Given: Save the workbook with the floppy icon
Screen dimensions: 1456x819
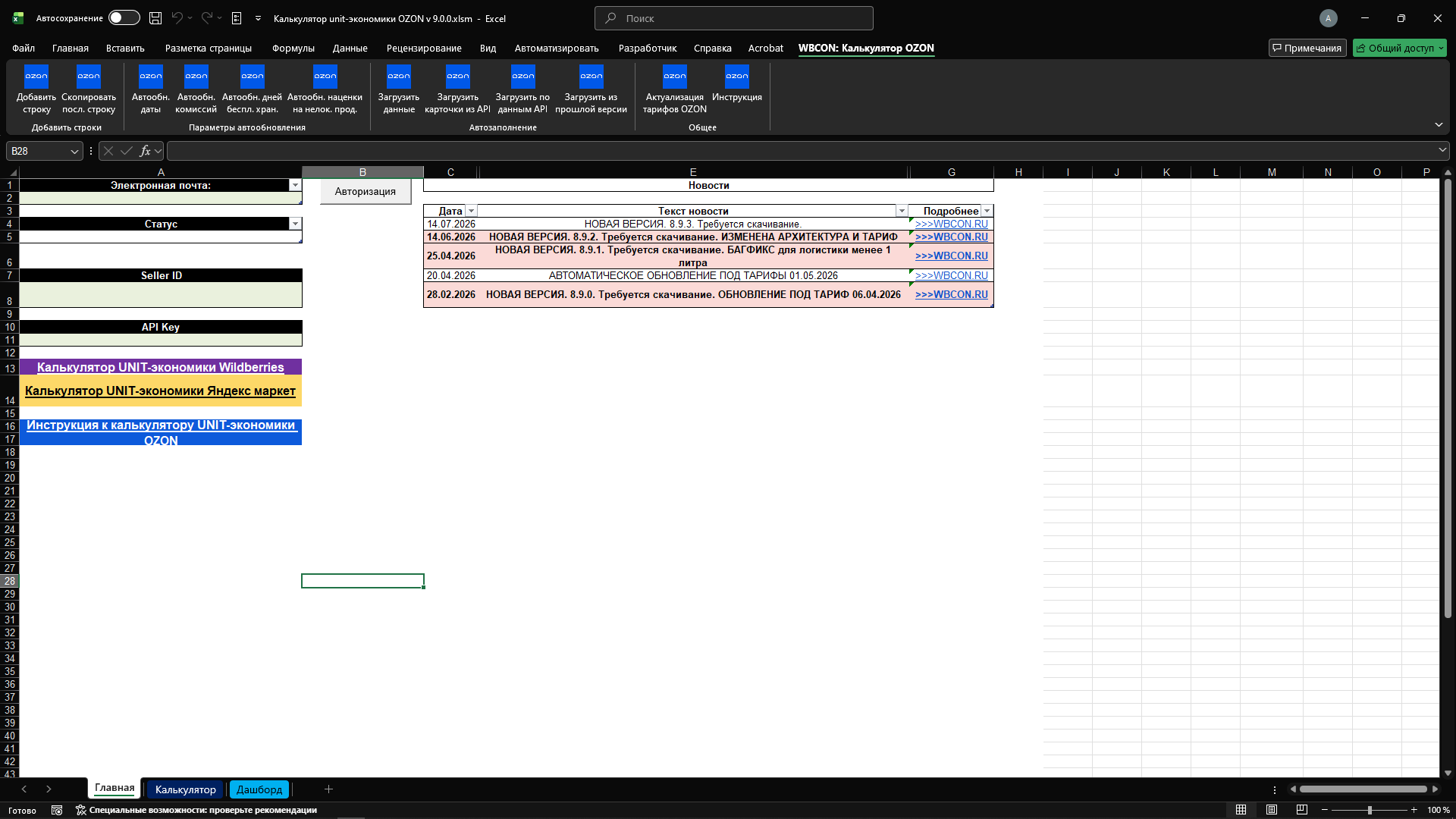Looking at the screenshot, I should coord(155,18).
